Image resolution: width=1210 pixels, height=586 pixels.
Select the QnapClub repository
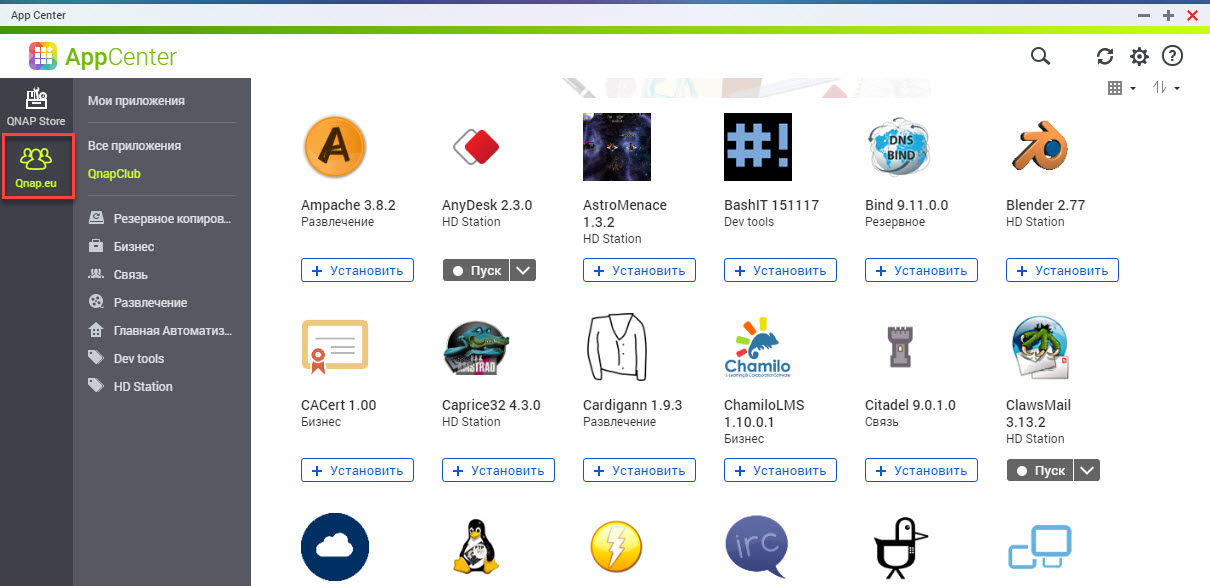point(114,173)
